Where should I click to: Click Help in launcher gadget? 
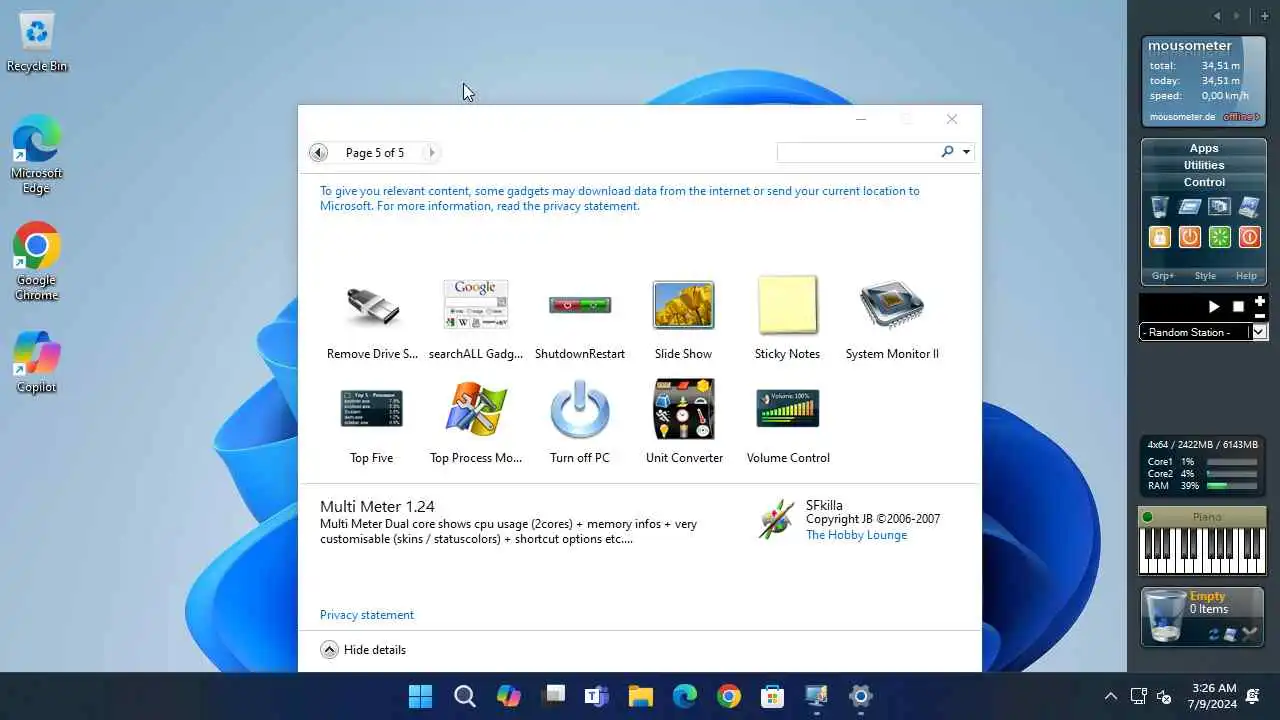[x=1246, y=276]
